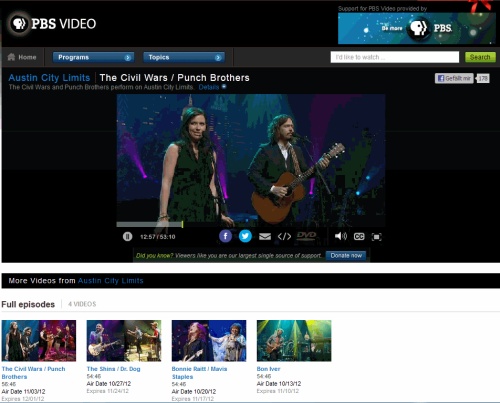
Task: Click the green Search button
Action: 480,57
